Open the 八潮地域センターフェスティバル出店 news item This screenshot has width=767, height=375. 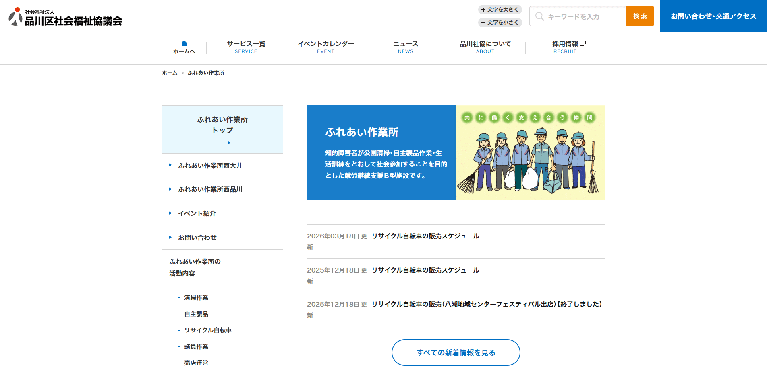[x=487, y=304]
